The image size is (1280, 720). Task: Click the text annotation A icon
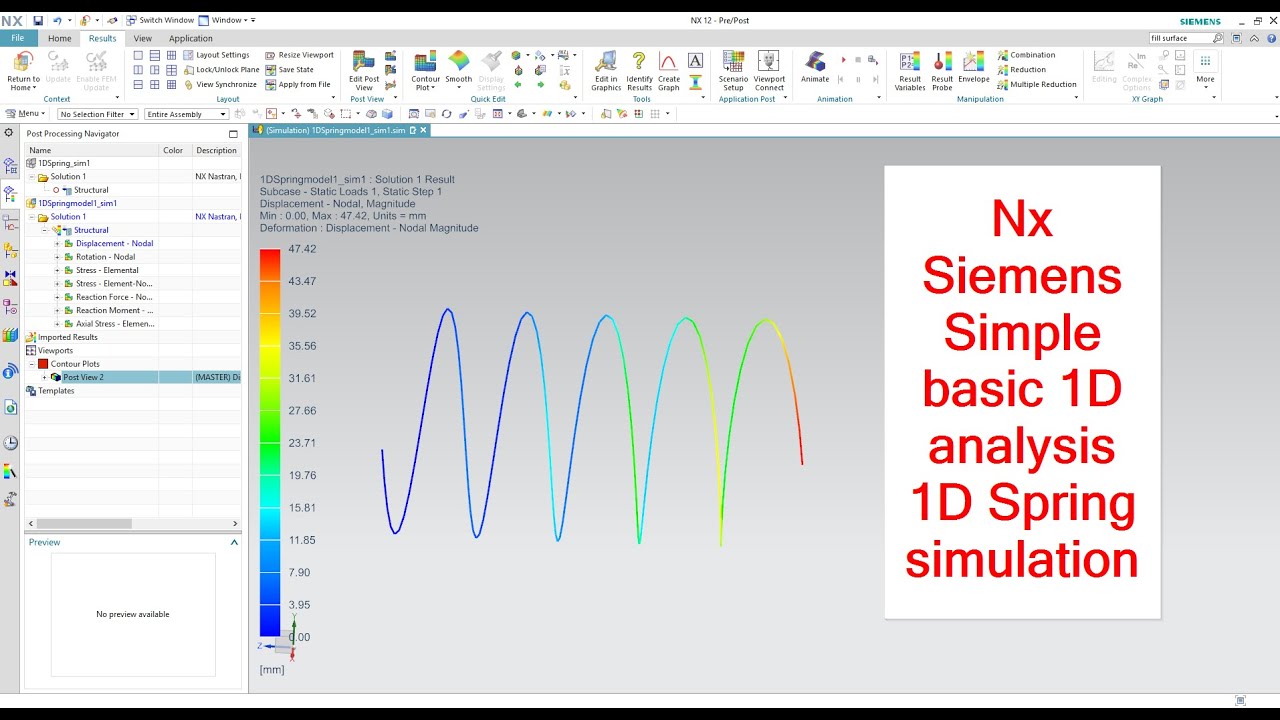(696, 60)
